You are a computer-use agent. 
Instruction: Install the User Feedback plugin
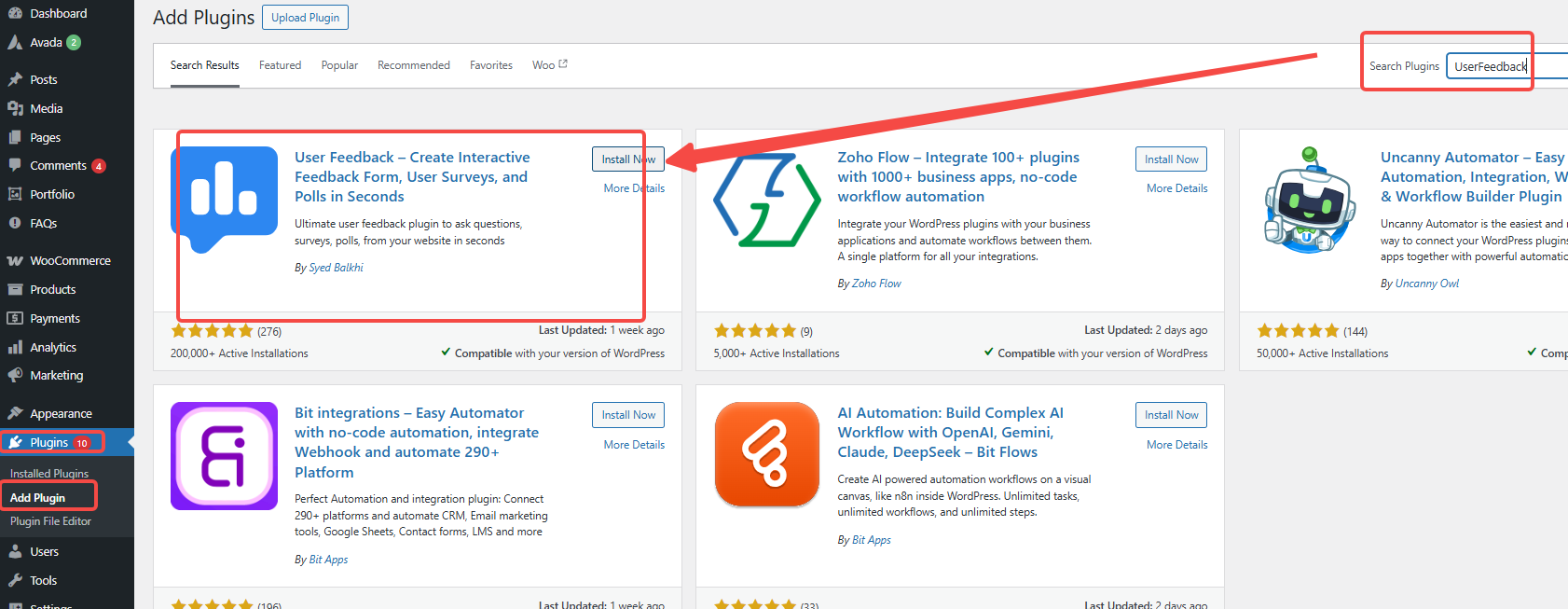(627, 159)
